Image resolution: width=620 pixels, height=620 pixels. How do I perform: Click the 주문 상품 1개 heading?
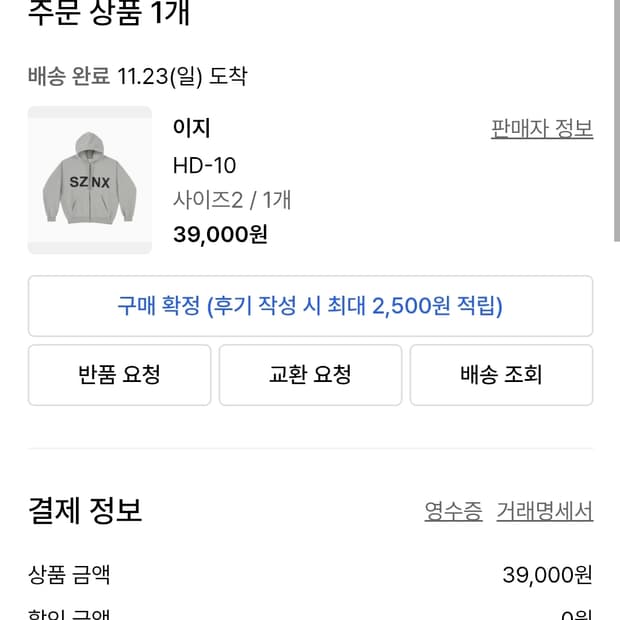pos(109,14)
